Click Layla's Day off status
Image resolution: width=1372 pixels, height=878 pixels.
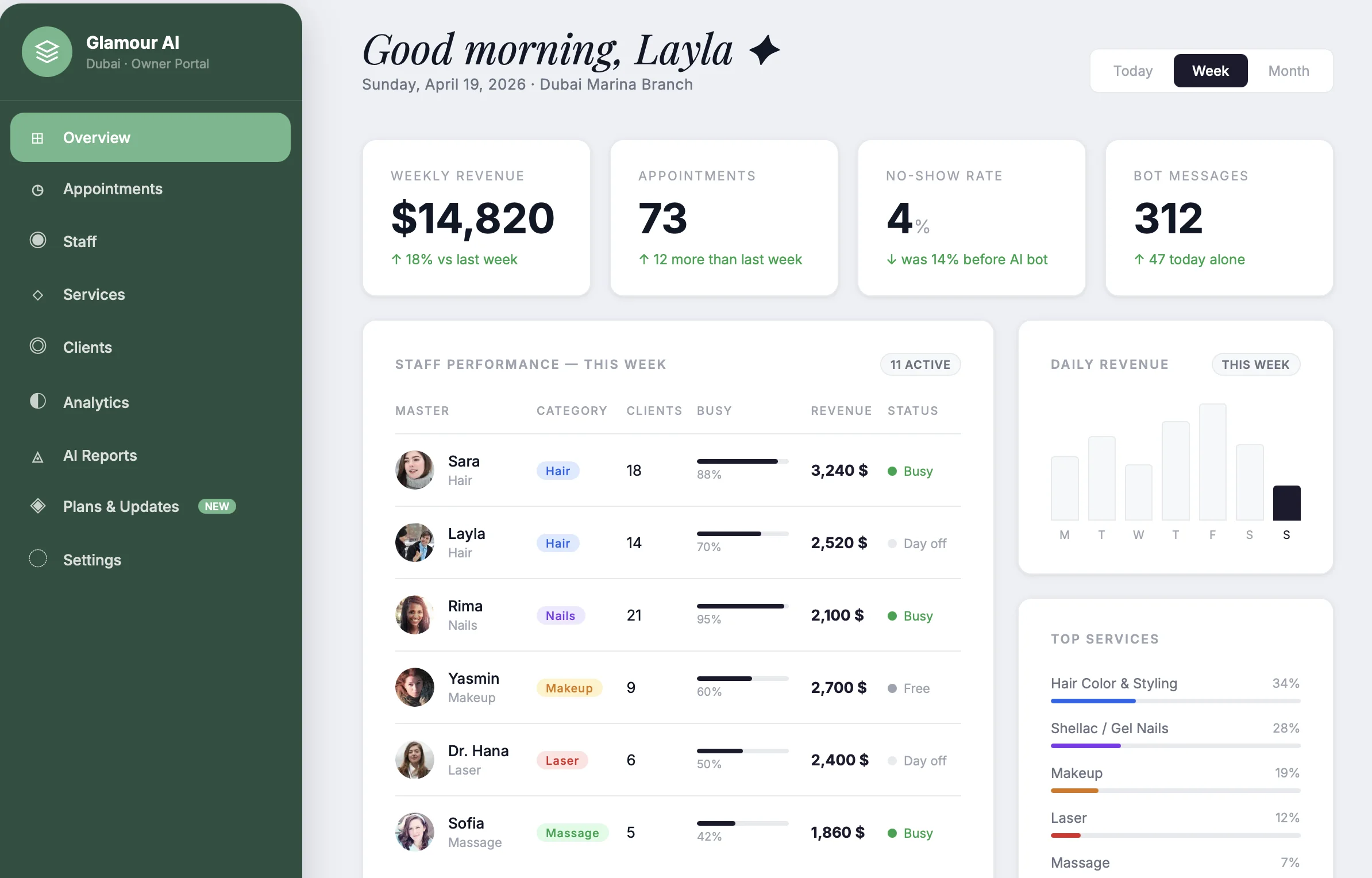[x=917, y=544]
